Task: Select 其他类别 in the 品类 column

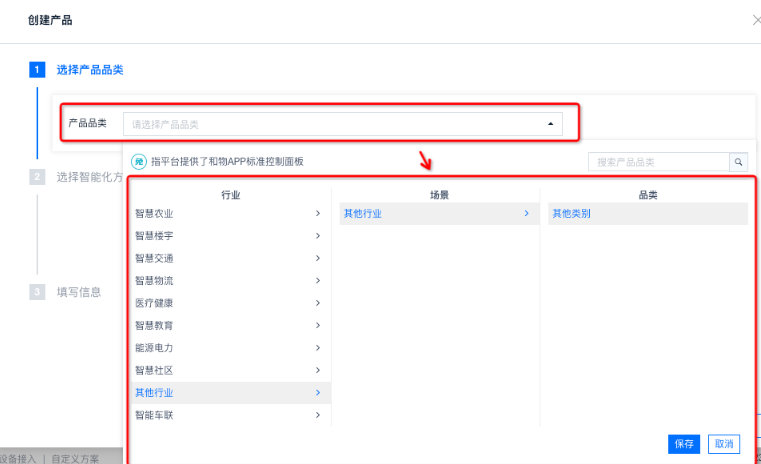Action: 571,213
